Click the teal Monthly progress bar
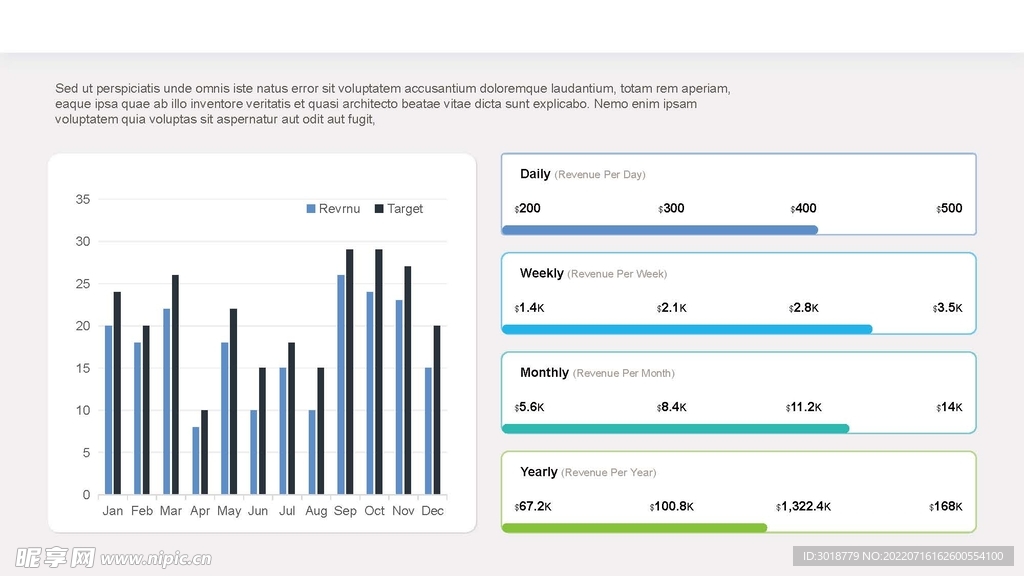Viewport: 1024px width, 576px height. point(675,428)
